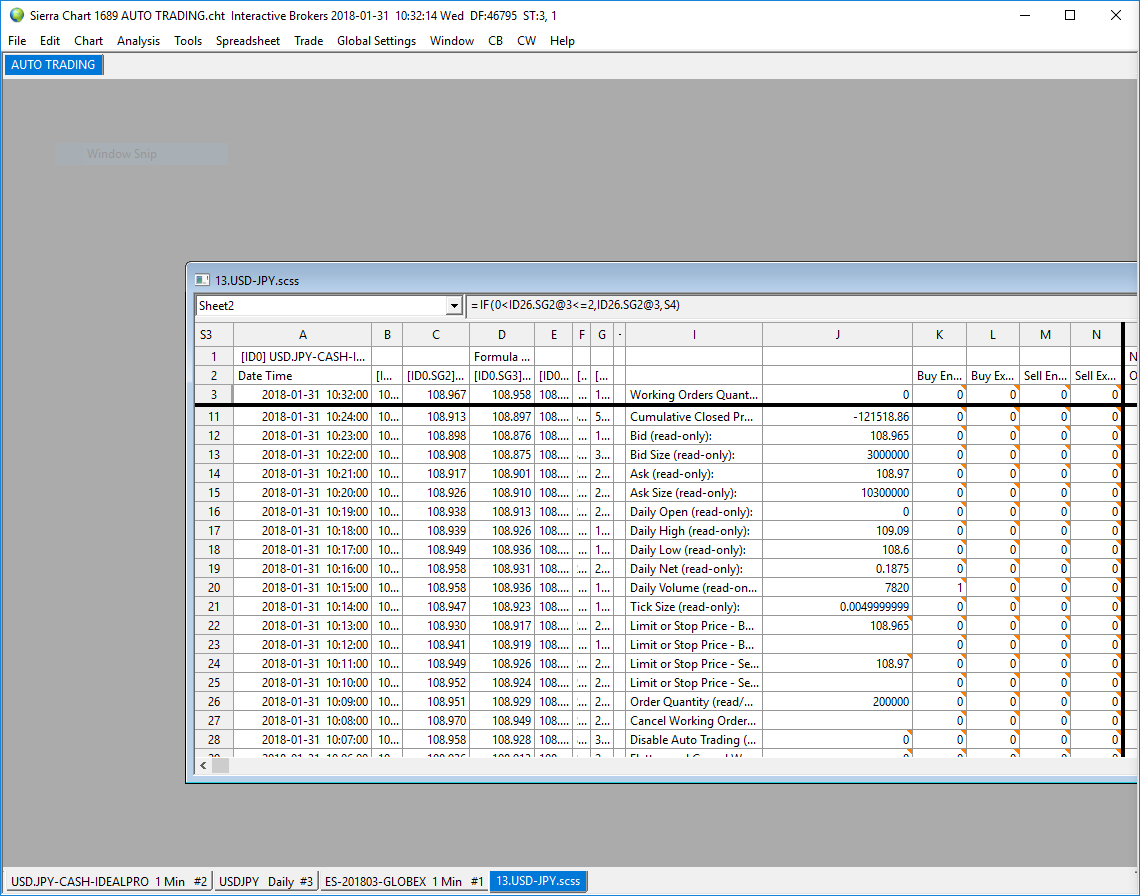The height and width of the screenshot is (896, 1140).
Task: Click the Disable Auto Trading label cell
Action: pyautogui.click(x=694, y=740)
